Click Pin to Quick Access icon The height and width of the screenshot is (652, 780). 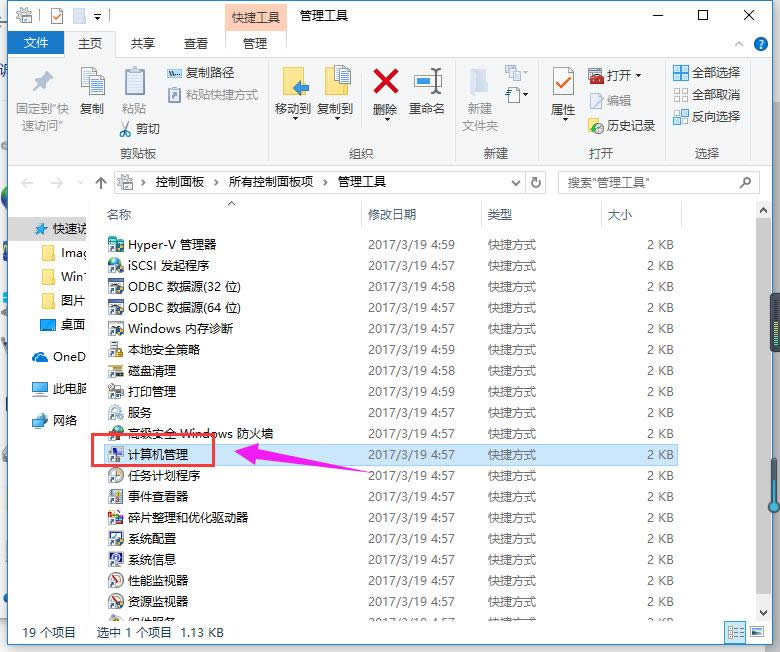[x=41, y=82]
